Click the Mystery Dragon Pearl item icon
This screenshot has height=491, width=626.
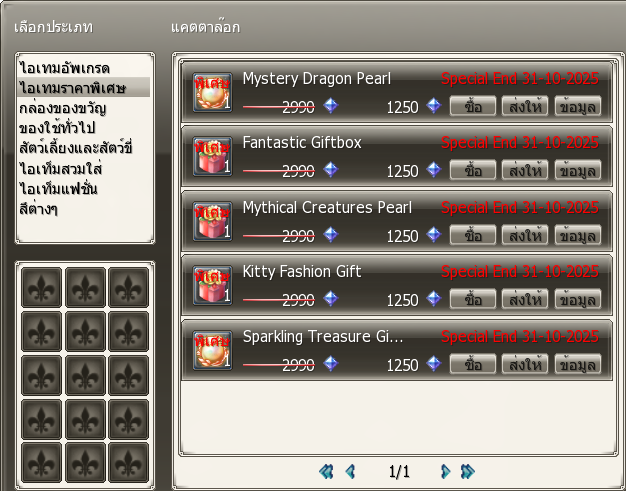pyautogui.click(x=212, y=93)
